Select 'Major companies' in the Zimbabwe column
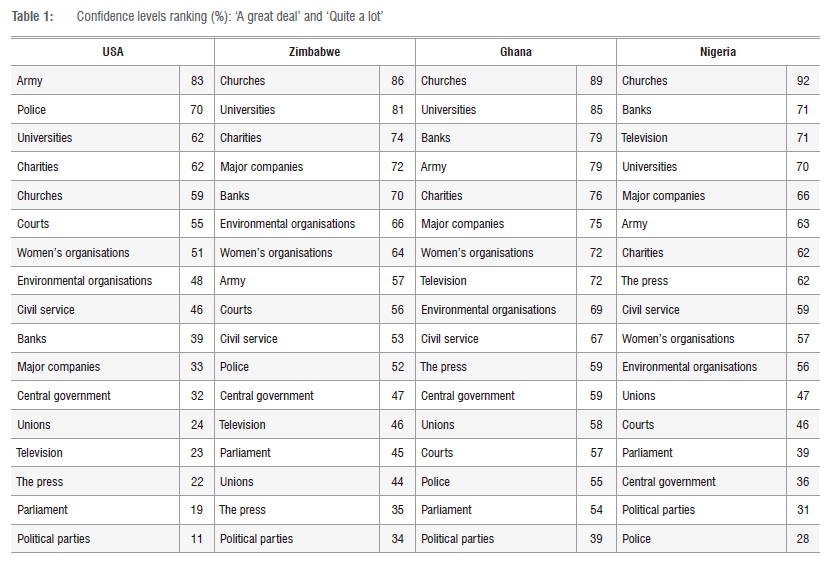This screenshot has width=834, height=567. click(261, 166)
